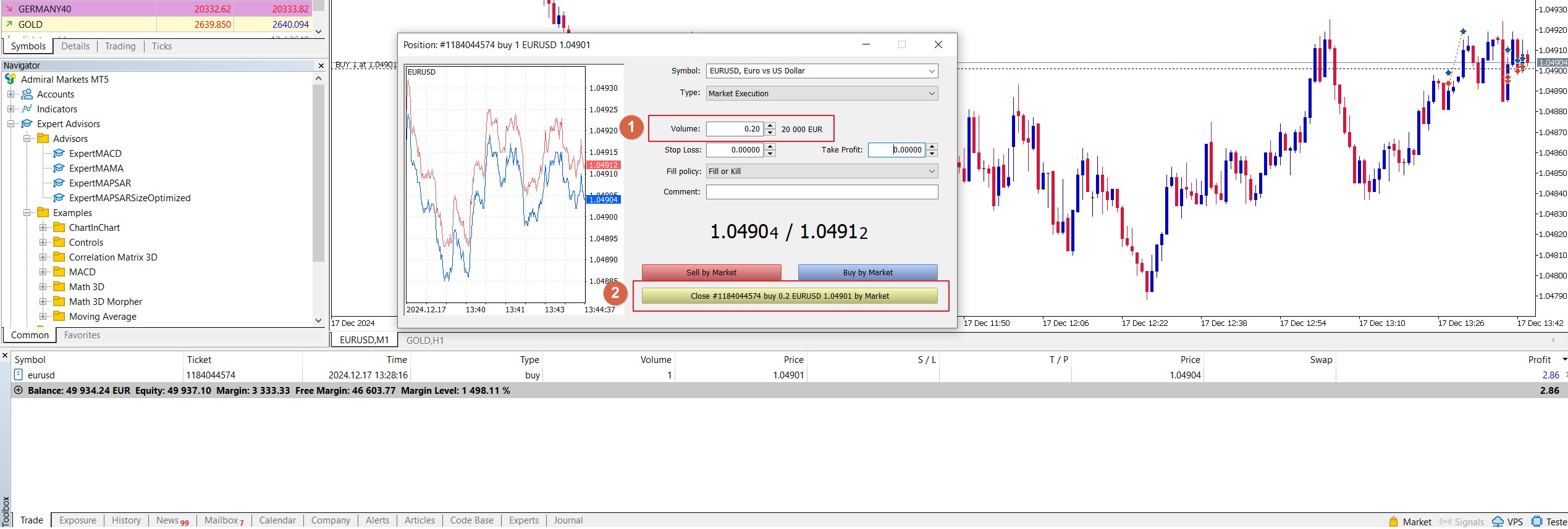Open the History tab in Toolbox
Viewport: 1568px width, 529px height.
[x=126, y=520]
